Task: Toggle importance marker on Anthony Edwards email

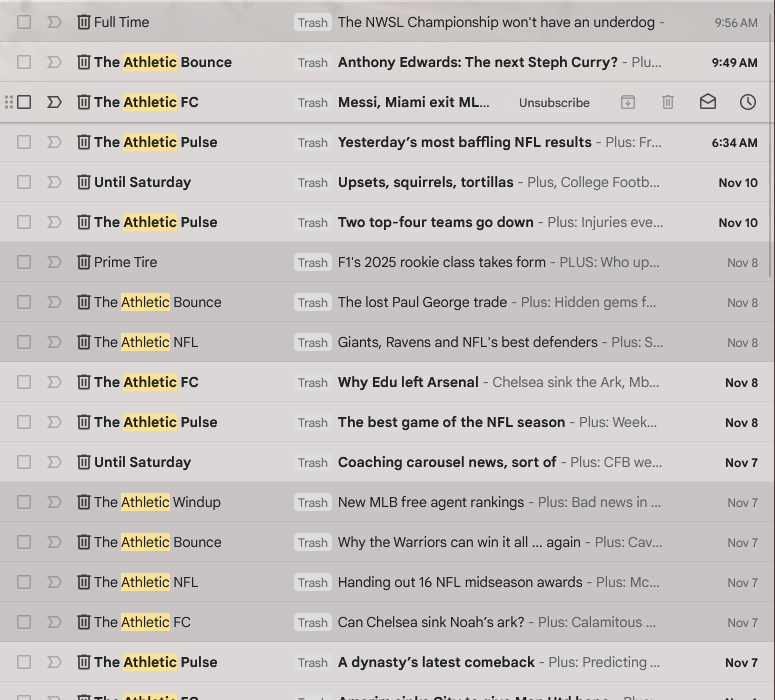Action: [x=54, y=62]
